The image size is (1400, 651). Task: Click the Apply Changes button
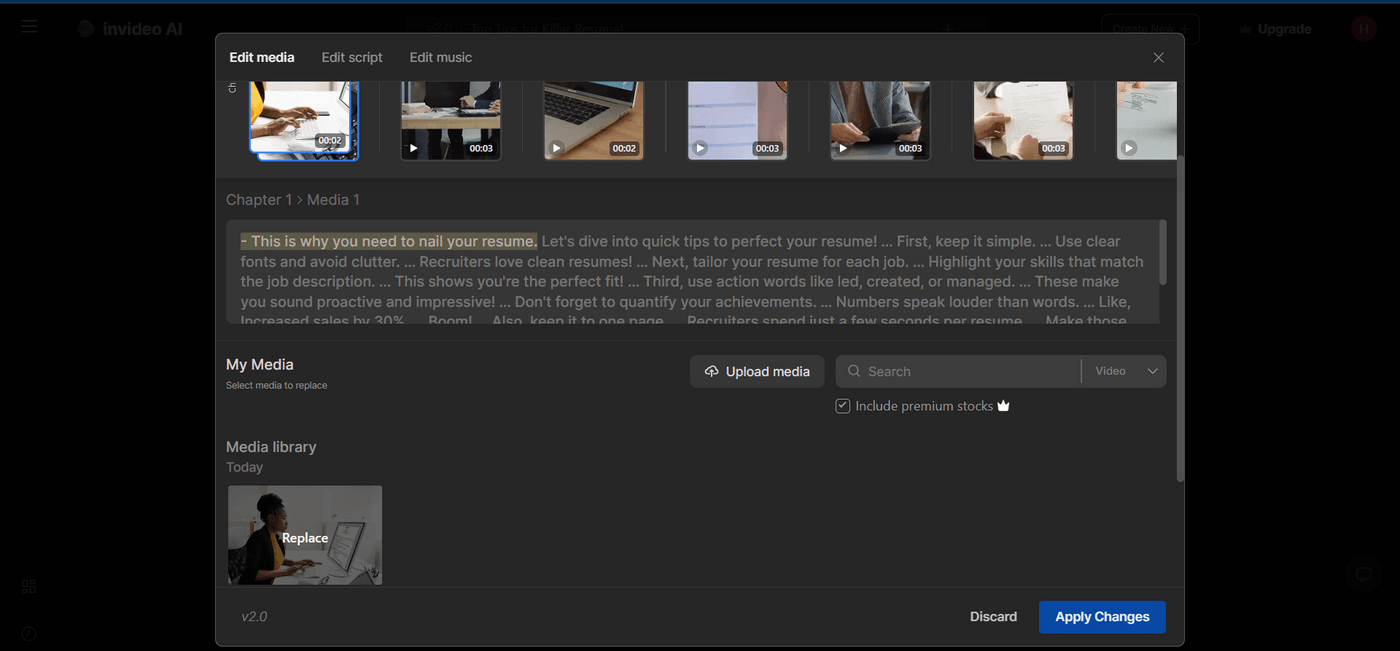(1102, 616)
